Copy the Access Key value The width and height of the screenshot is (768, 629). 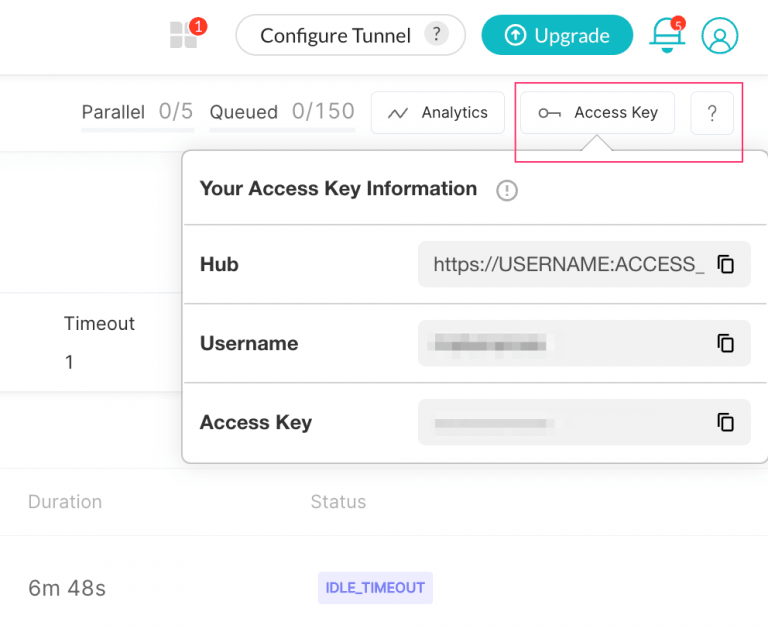coord(726,422)
